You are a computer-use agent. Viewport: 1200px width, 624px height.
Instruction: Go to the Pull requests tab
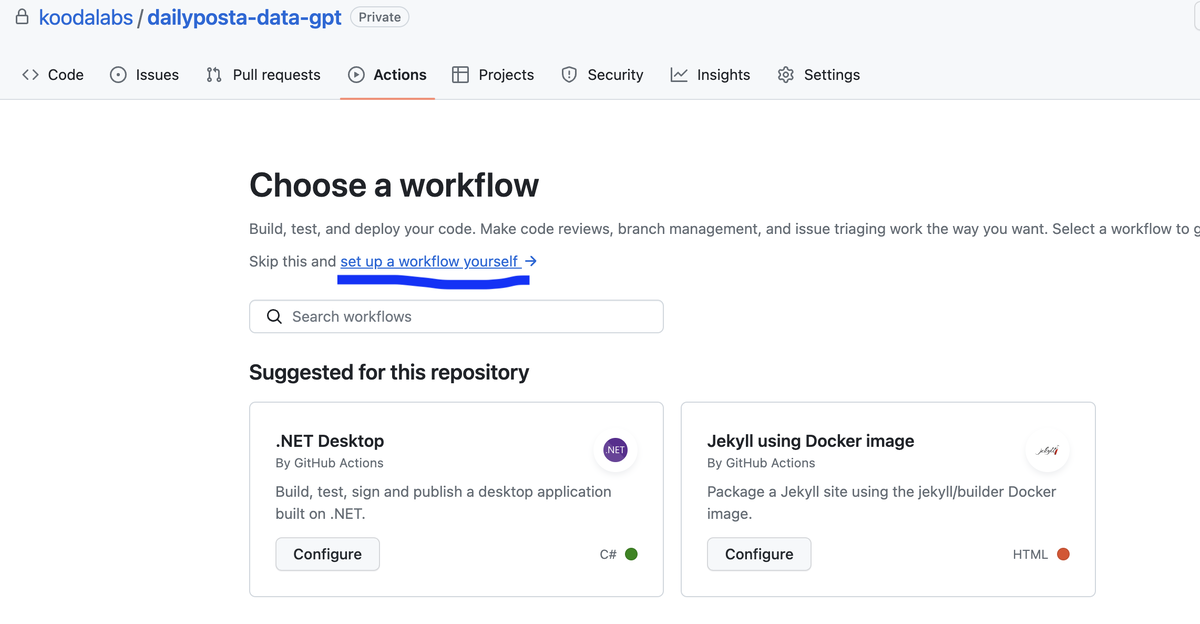[263, 75]
